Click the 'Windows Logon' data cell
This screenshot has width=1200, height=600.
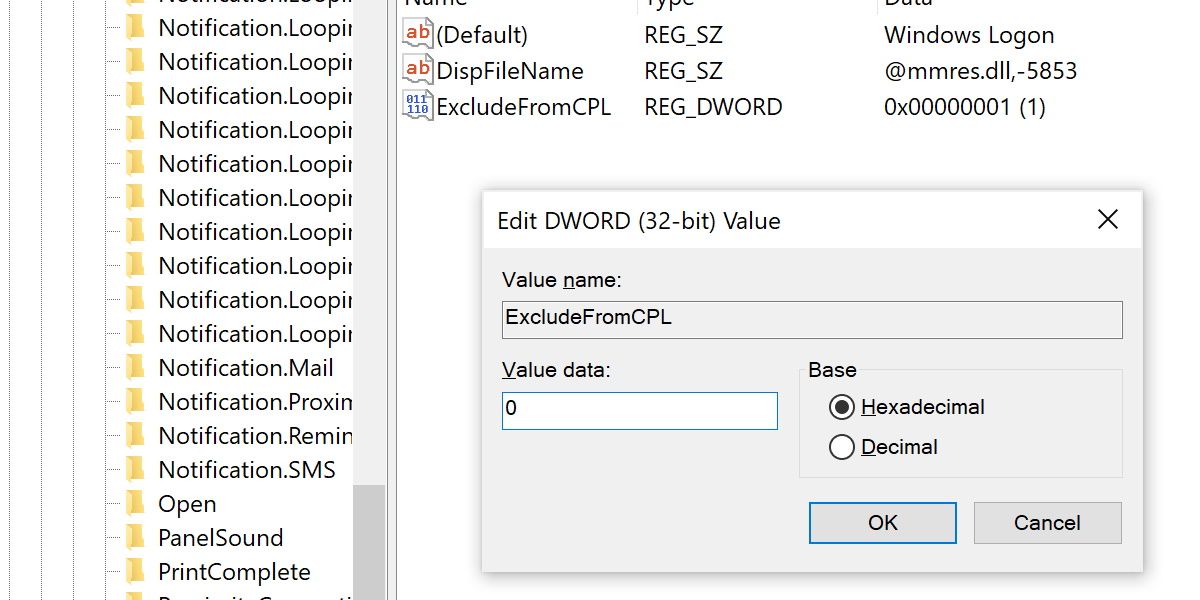[969, 35]
